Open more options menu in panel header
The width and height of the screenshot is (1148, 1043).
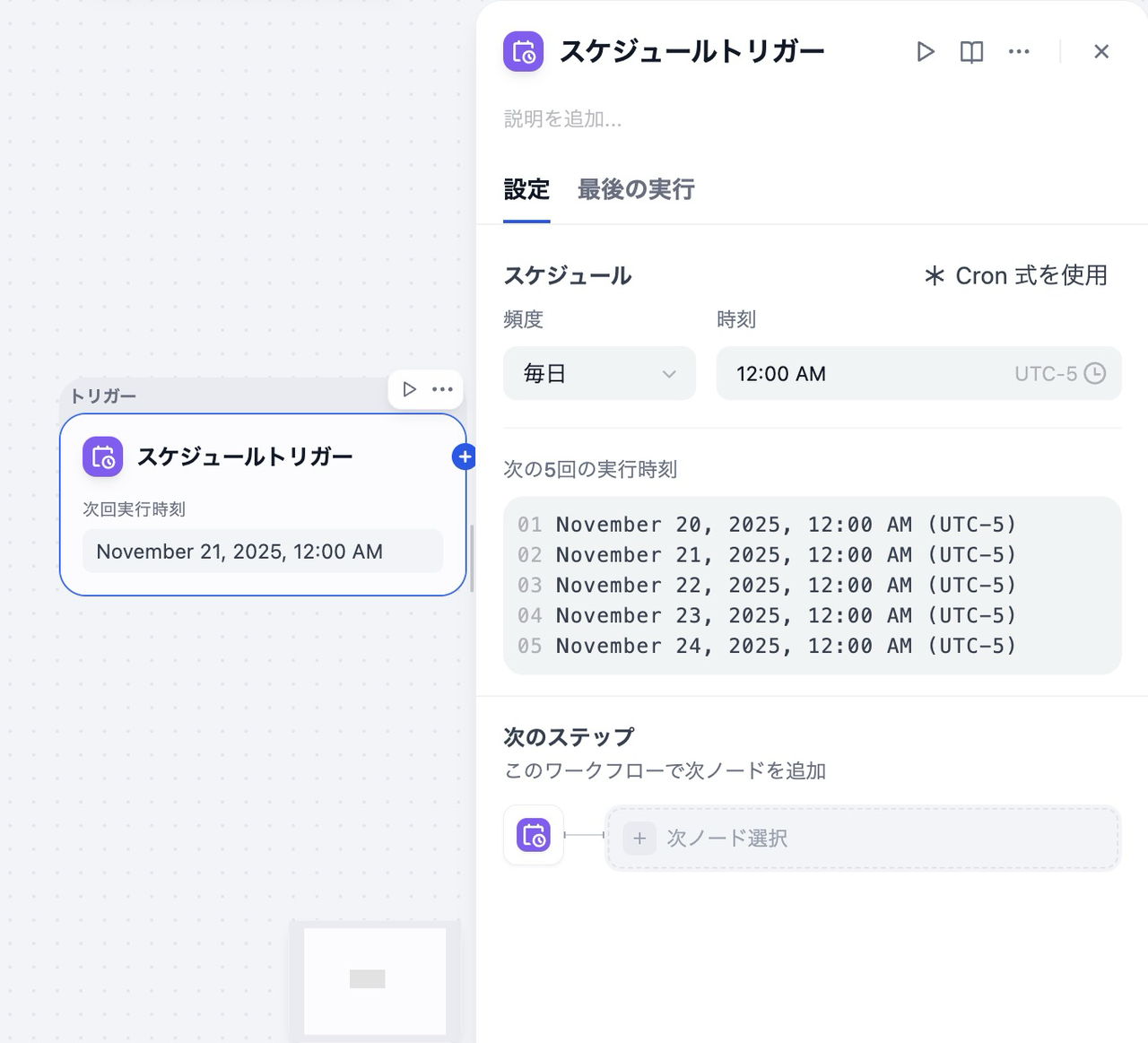(x=1019, y=52)
